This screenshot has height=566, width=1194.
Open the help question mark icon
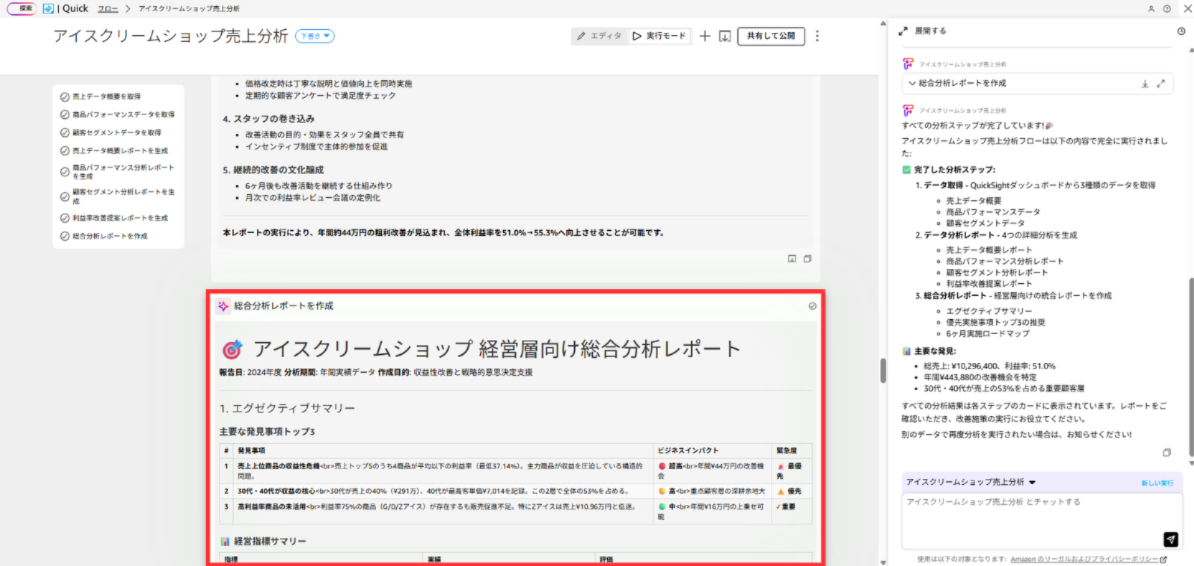(1167, 7)
